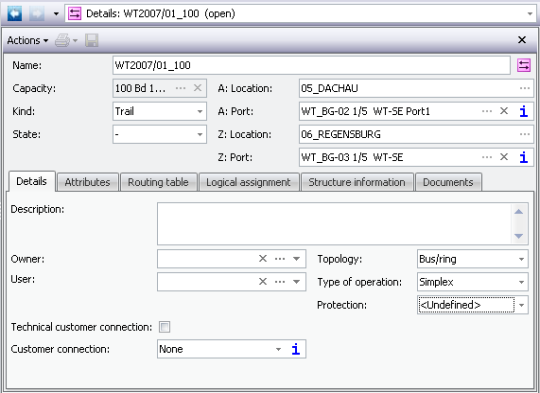Click the Name input field

(311, 65)
